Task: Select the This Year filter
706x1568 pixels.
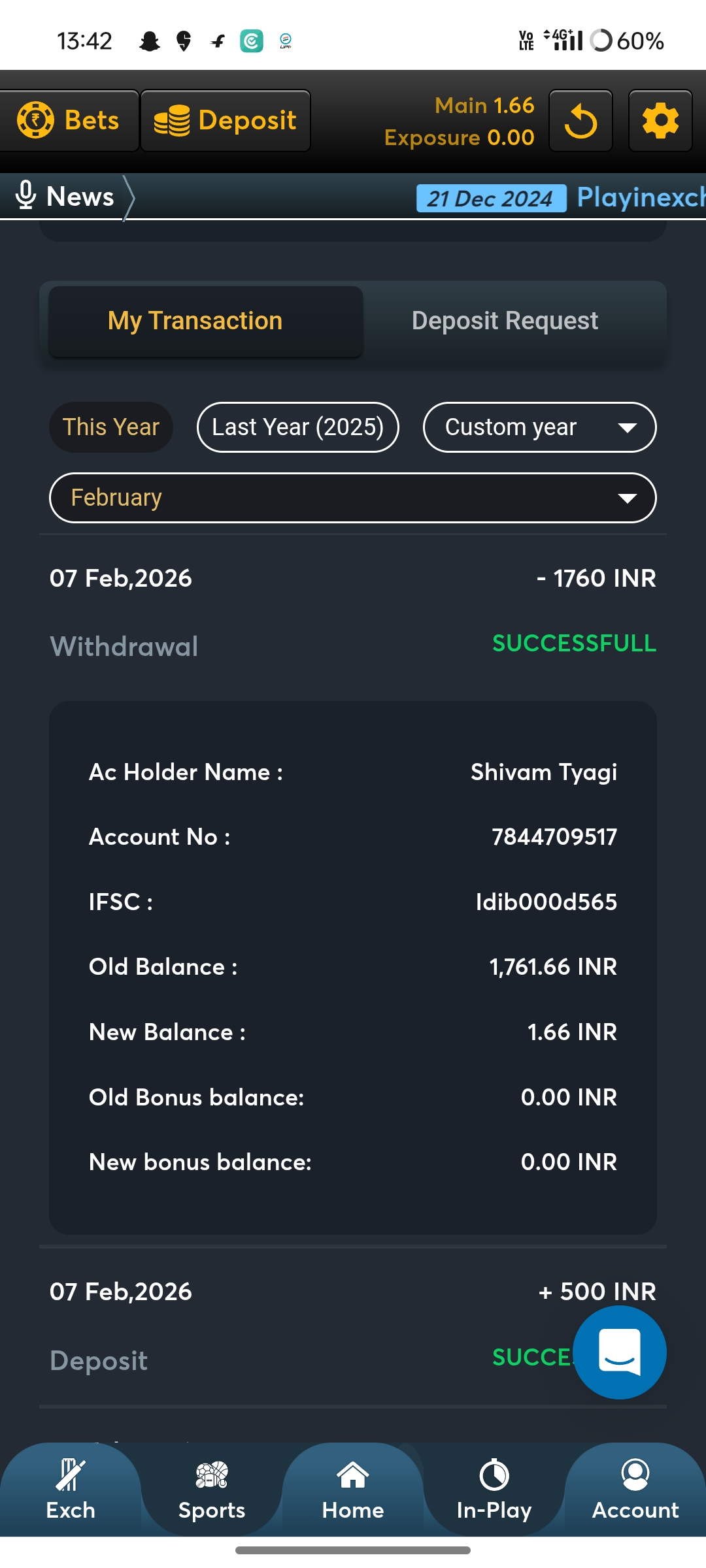Action: pos(111,427)
